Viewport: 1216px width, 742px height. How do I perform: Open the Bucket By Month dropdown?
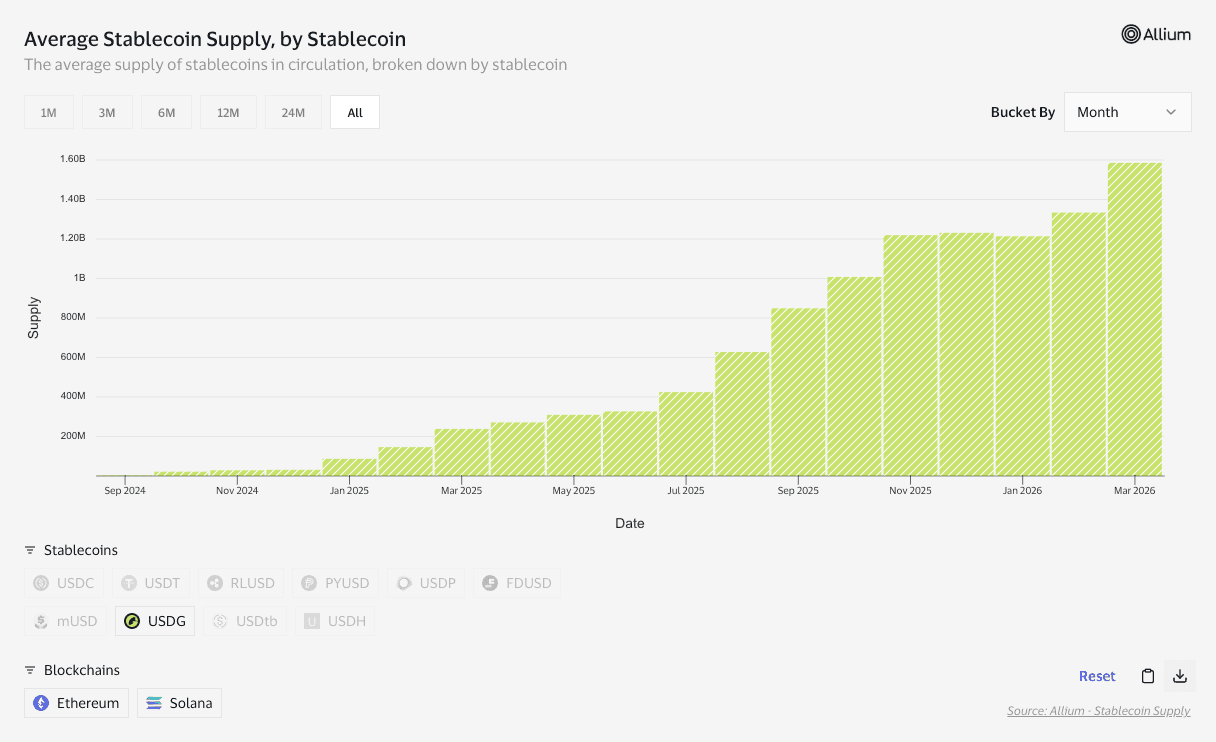tap(1127, 112)
